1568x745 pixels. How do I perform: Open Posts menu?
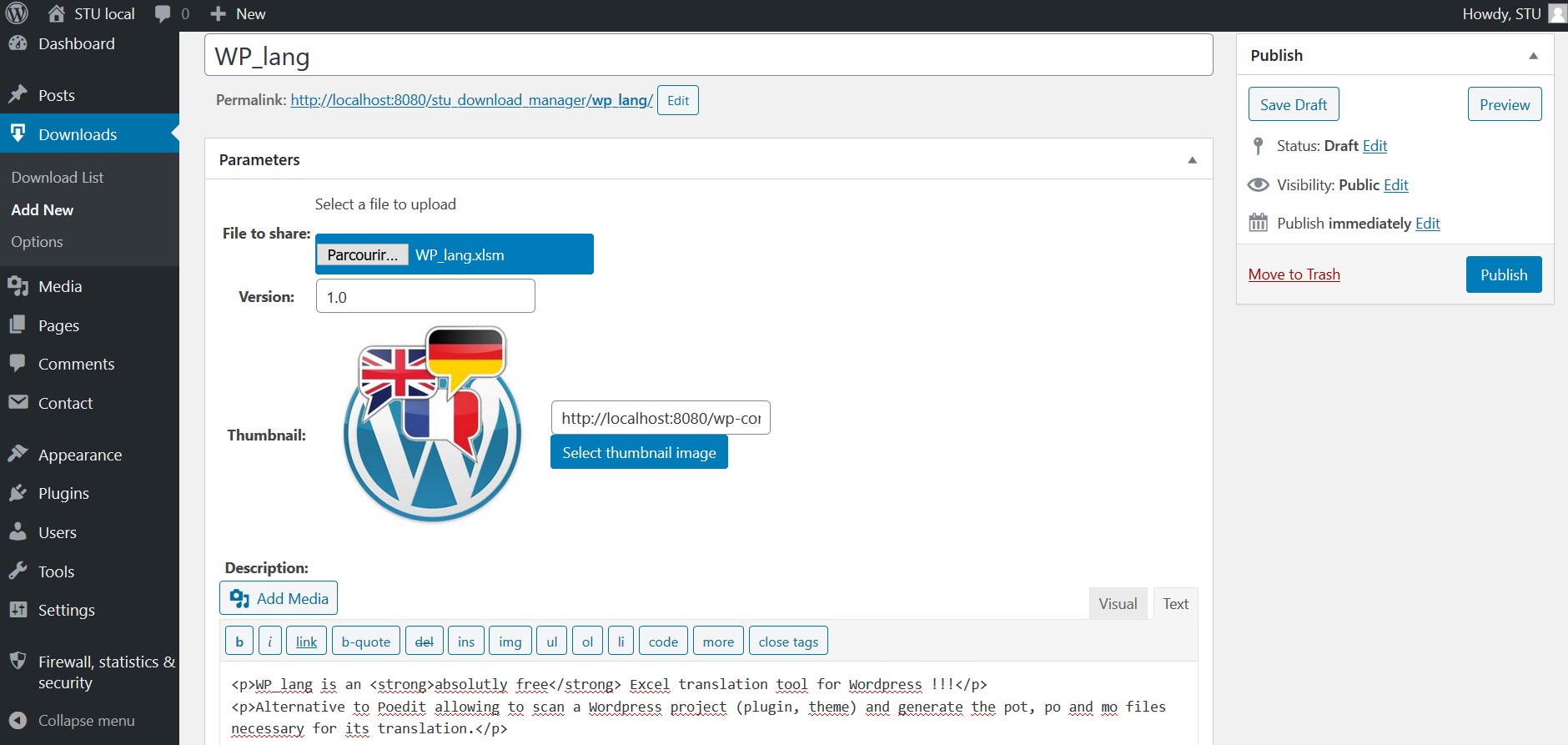tap(57, 95)
